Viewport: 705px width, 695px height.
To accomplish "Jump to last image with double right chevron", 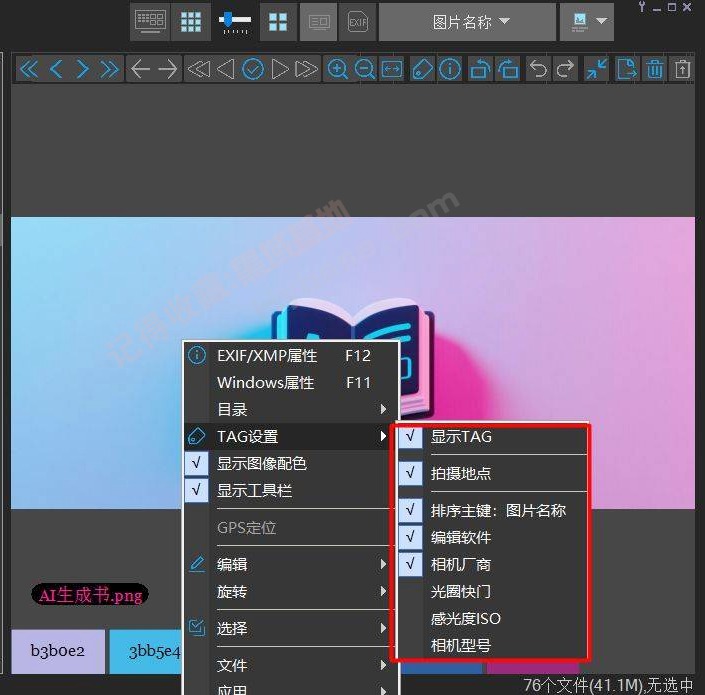I will (110, 69).
